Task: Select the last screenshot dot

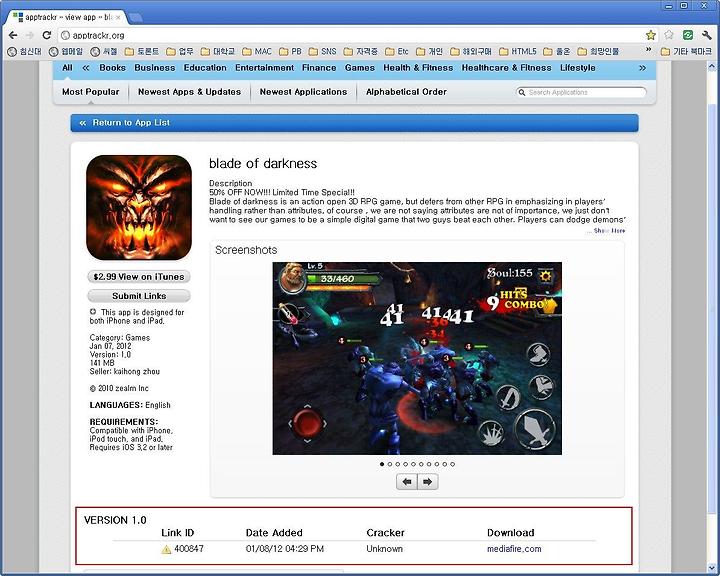Action: click(452, 464)
